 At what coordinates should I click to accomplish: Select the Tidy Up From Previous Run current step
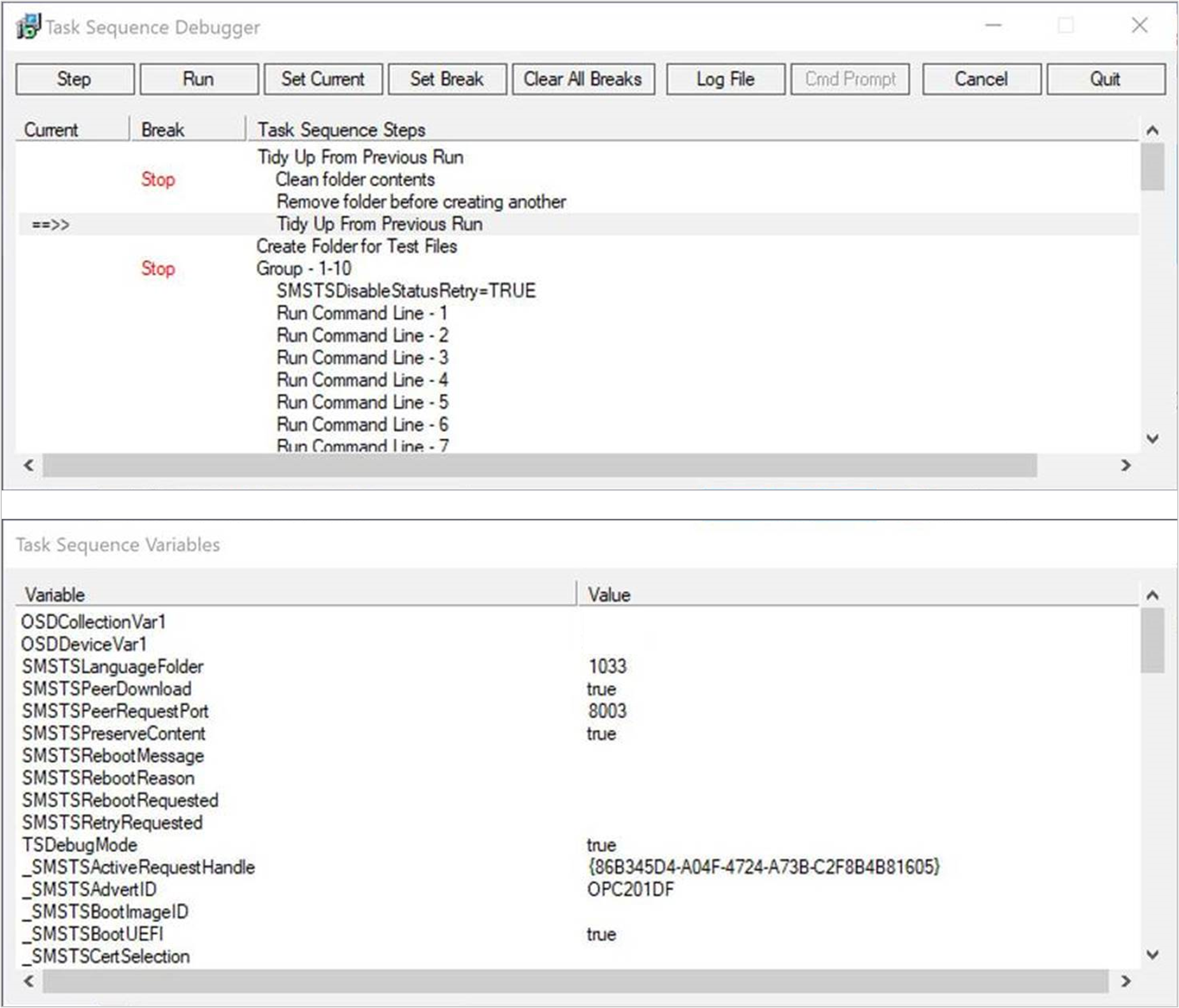378,224
